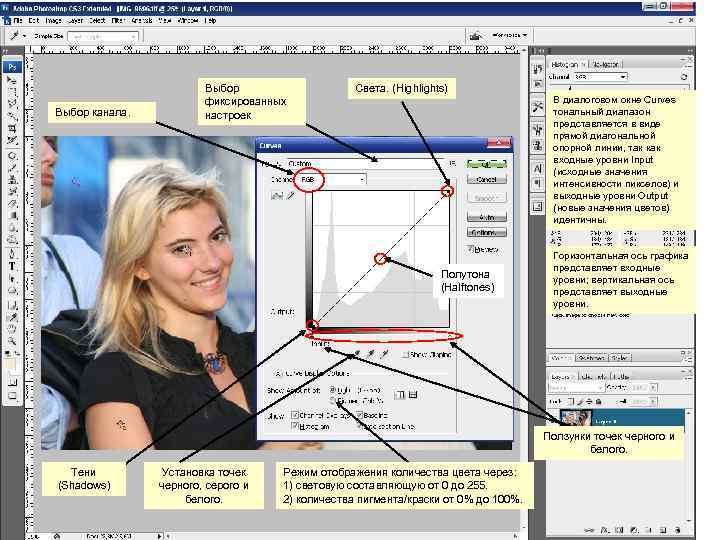Click the fx layer style icon in Layers panel
The width and height of the screenshot is (720, 540).
click(x=605, y=530)
